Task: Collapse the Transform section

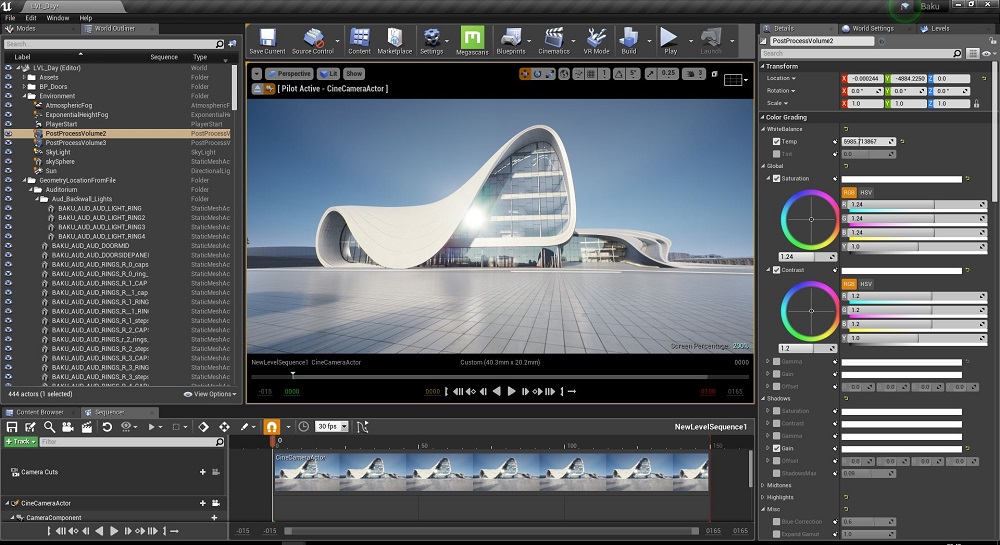Action: [763, 66]
